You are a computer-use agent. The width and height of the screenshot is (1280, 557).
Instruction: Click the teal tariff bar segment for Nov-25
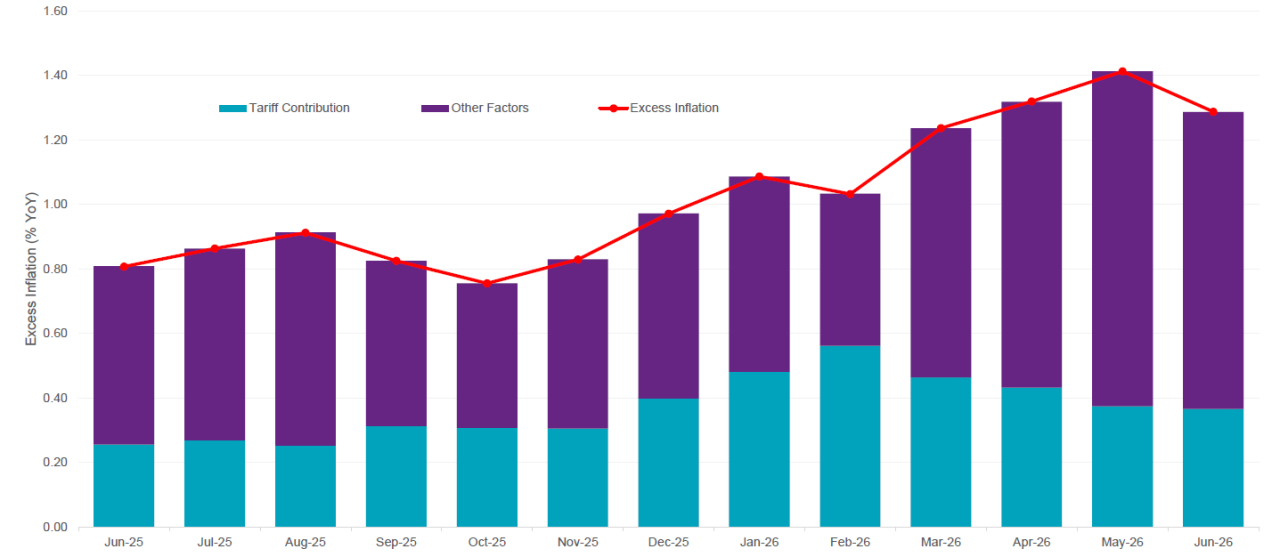577,477
